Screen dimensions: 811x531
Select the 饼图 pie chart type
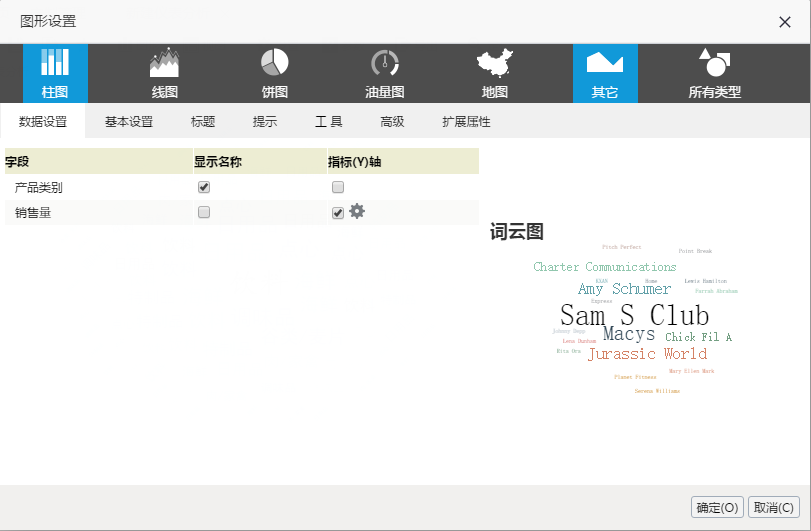pos(275,73)
